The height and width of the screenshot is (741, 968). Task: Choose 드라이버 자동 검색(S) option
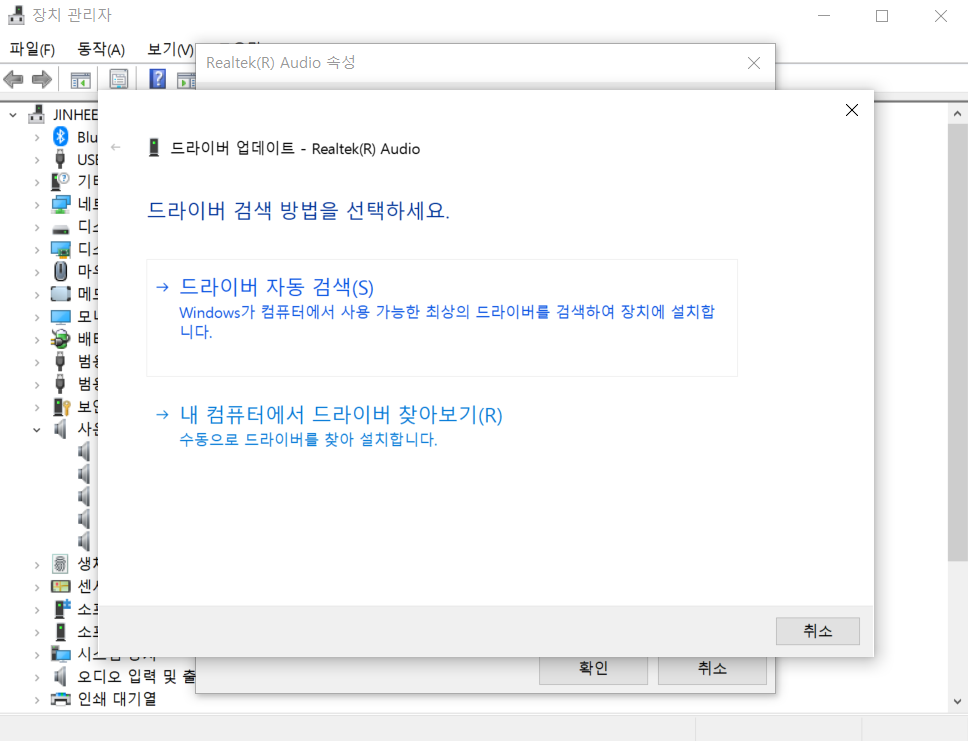click(x=442, y=318)
